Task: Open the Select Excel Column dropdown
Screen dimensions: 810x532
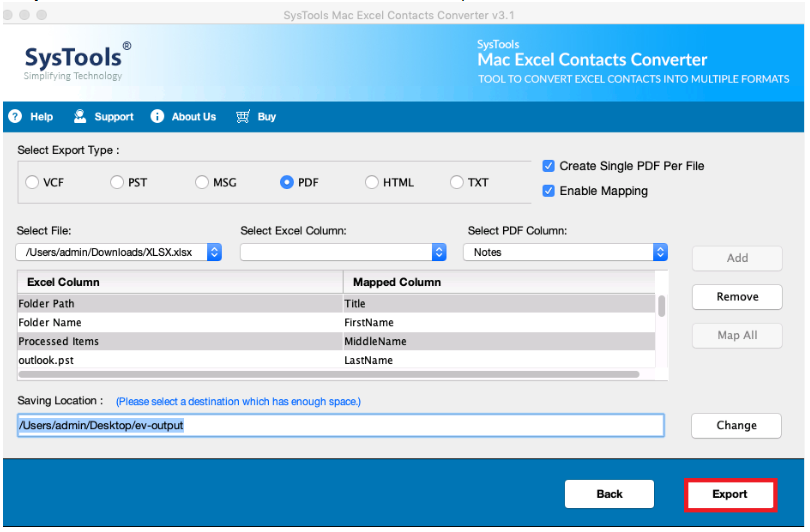Action: pyautogui.click(x=343, y=253)
